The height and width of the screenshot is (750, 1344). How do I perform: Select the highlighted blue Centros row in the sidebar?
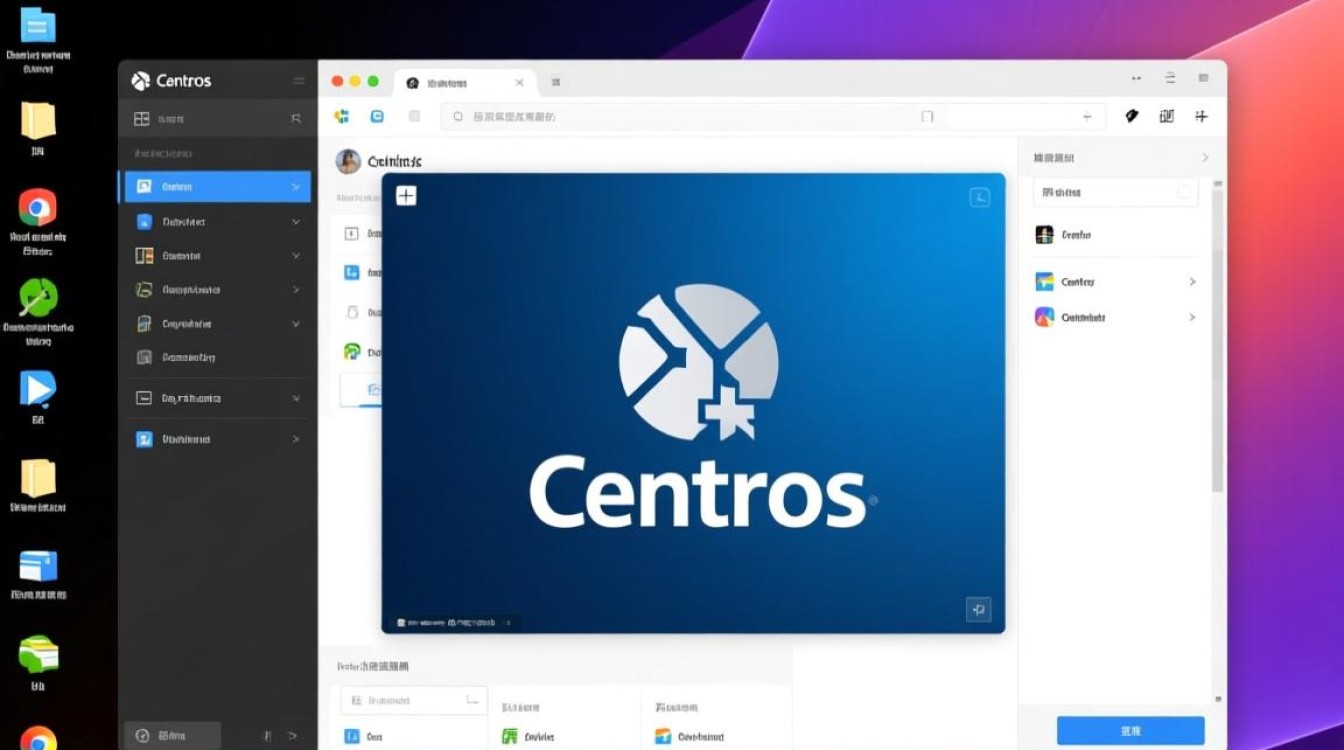tap(215, 186)
